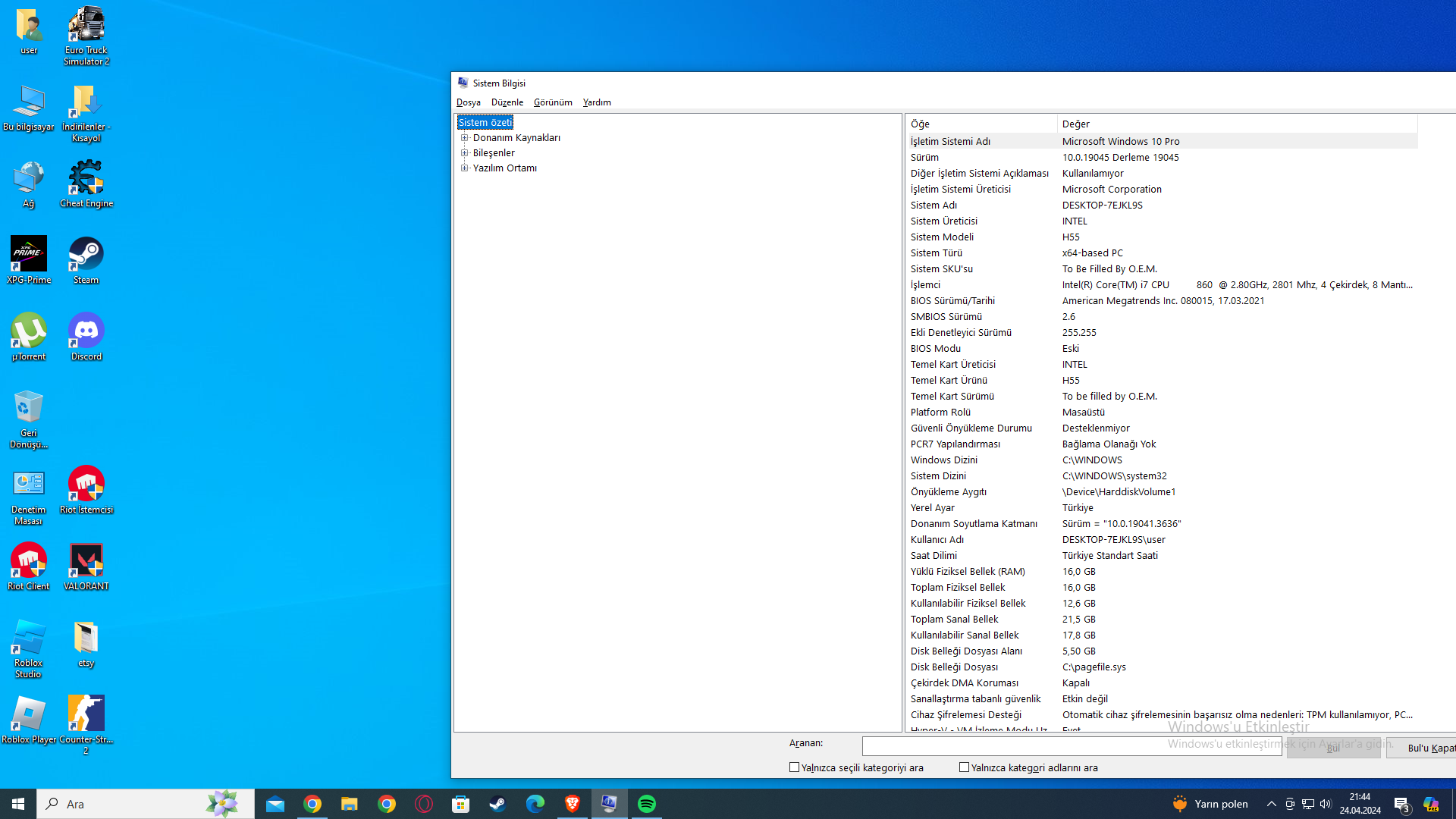This screenshot has width=1456, height=819.
Task: Open volume control in system tray
Action: (1326, 804)
